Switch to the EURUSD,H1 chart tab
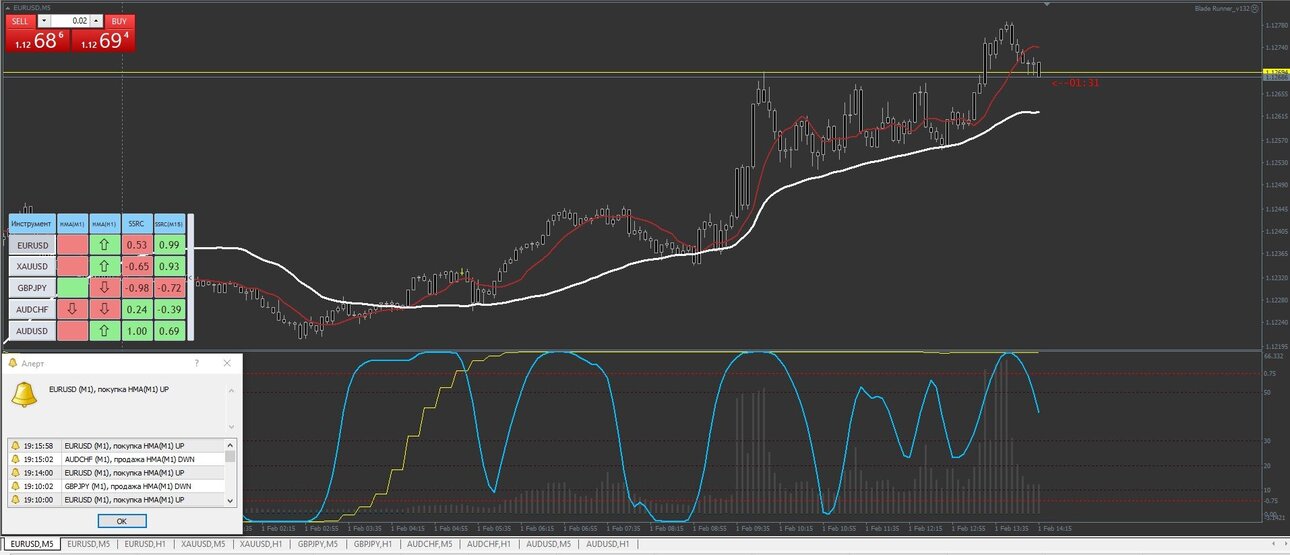The height and width of the screenshot is (555, 1290). click(x=144, y=544)
